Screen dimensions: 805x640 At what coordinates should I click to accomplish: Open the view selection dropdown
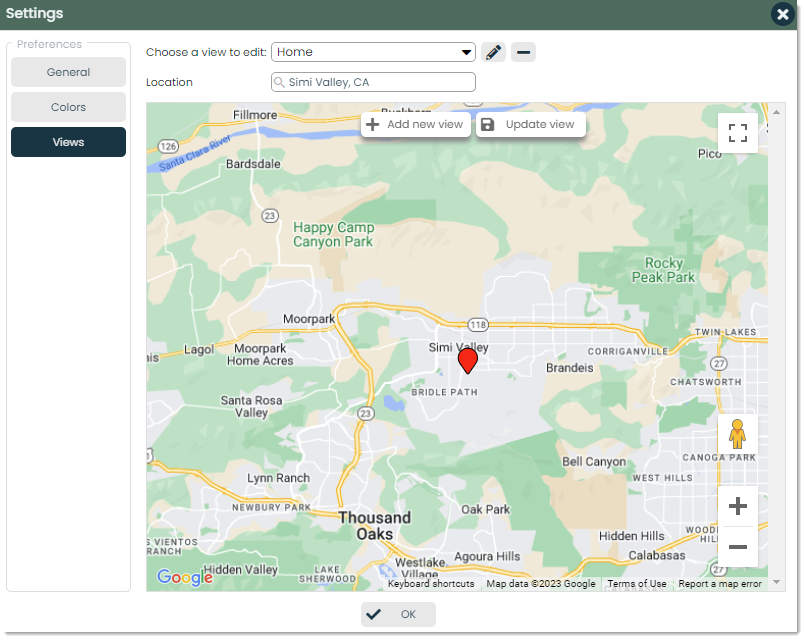(373, 52)
